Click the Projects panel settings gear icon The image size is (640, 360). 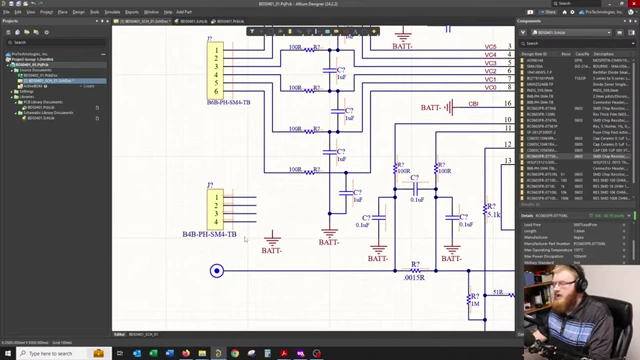pos(47,32)
